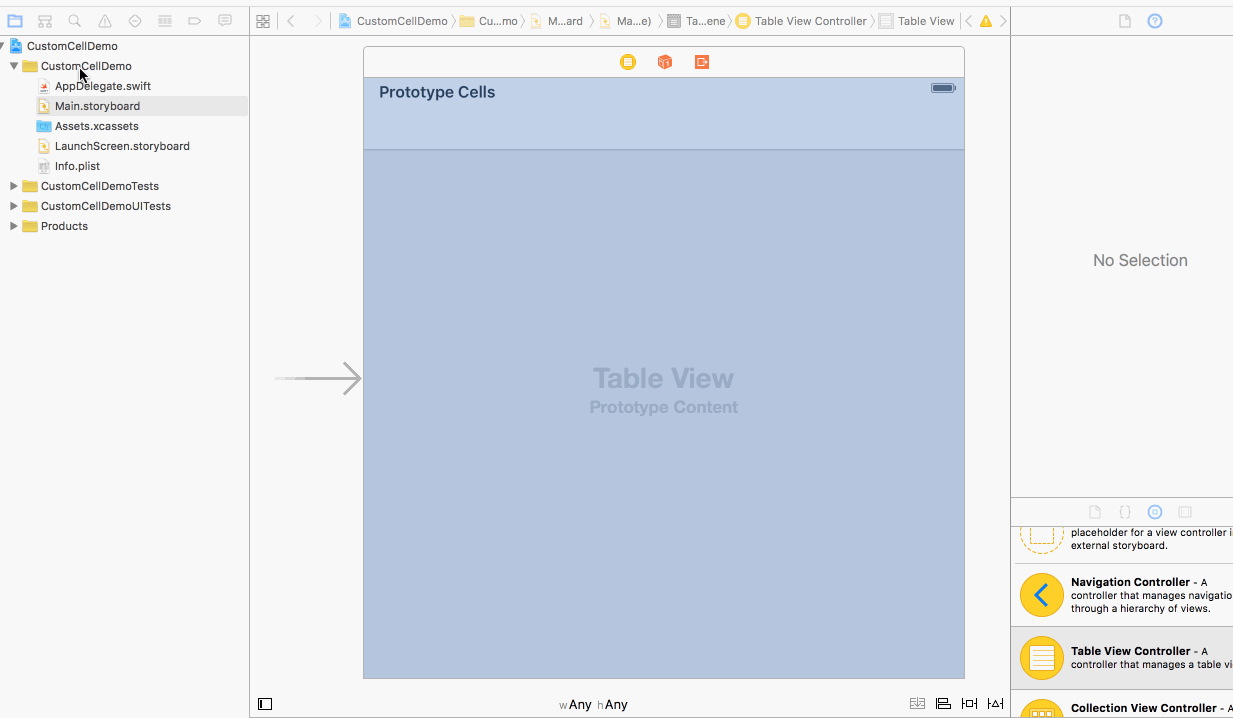The image size is (1233, 718).
Task: Open Resolve Auto Layout Issues menu
Action: point(995,704)
